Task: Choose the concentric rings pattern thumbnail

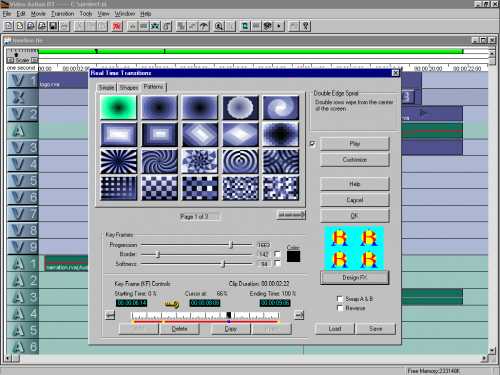Action: click(240, 161)
